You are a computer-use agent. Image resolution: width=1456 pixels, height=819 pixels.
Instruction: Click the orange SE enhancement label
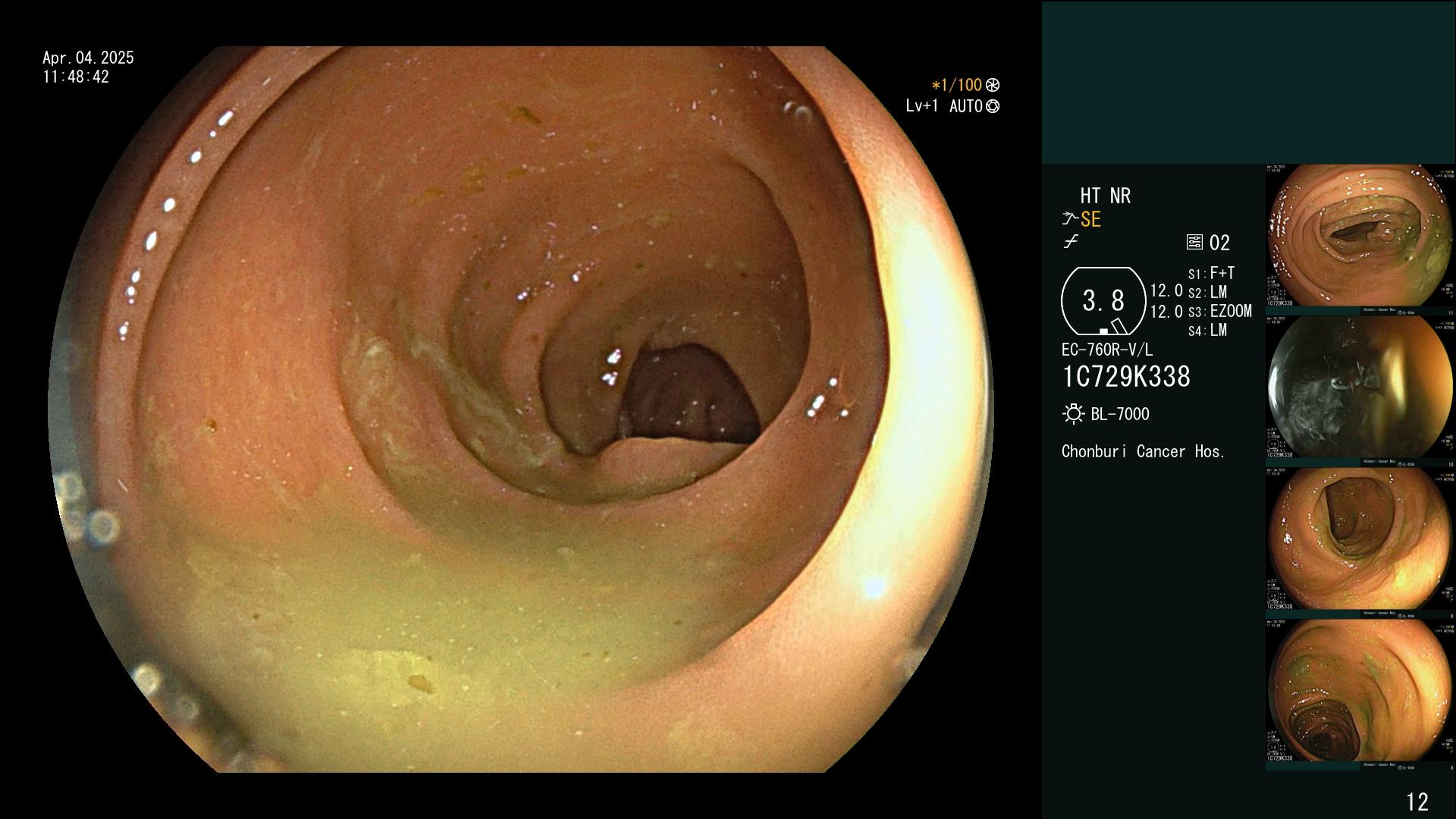(x=1090, y=220)
